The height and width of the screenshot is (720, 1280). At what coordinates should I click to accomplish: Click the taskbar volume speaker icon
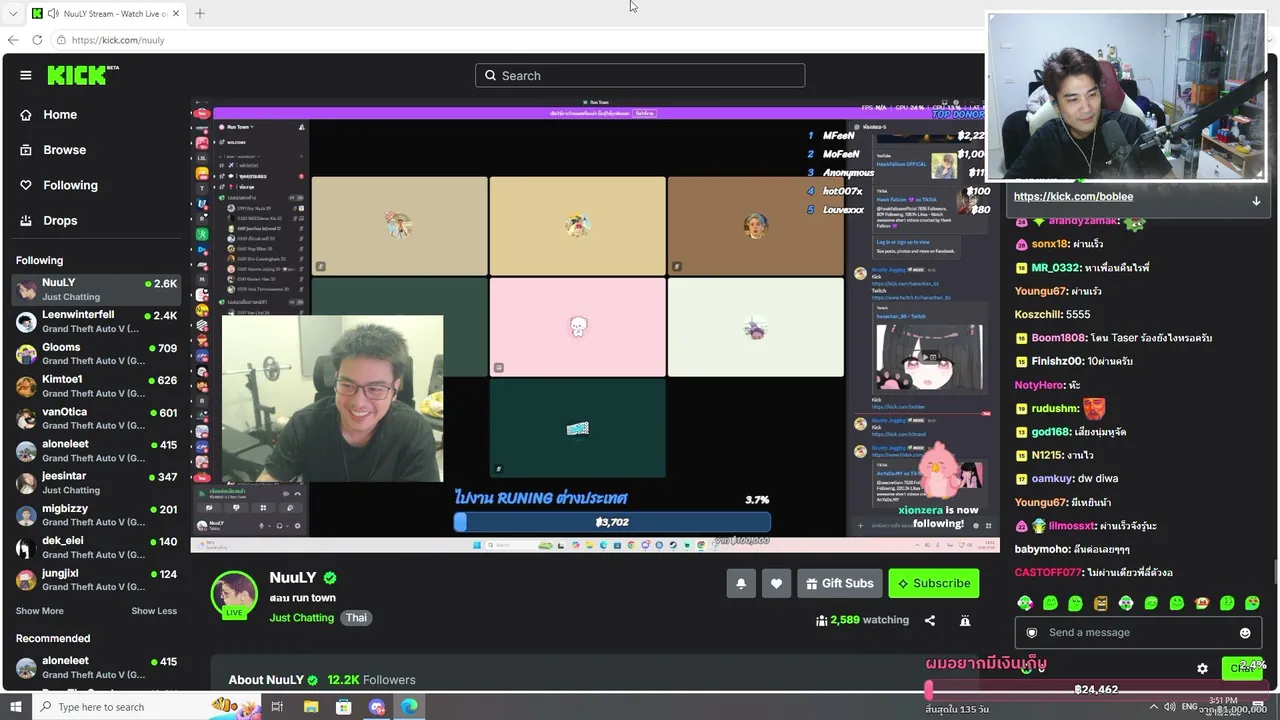(x=1170, y=707)
